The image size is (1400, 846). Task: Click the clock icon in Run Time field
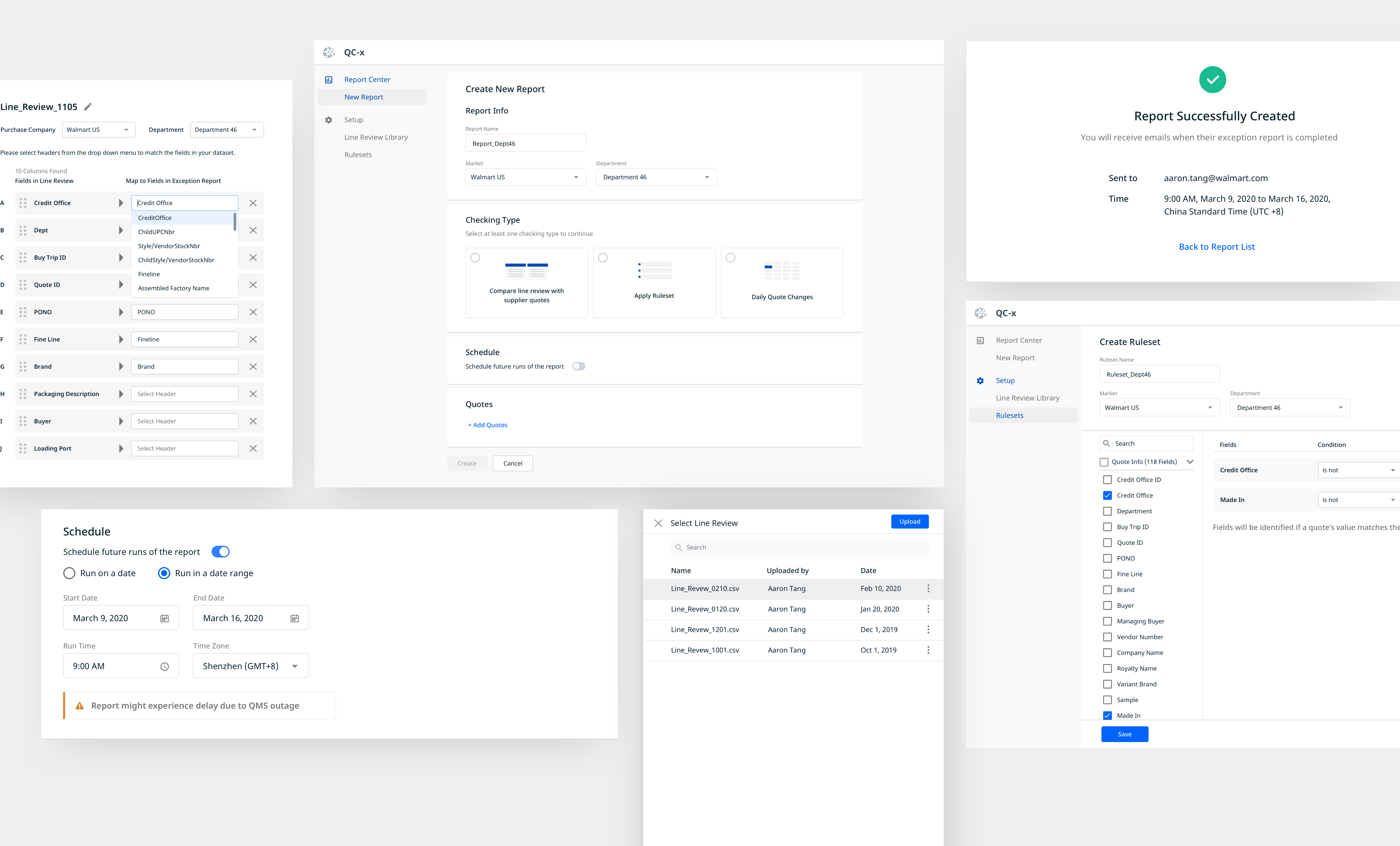(164, 667)
